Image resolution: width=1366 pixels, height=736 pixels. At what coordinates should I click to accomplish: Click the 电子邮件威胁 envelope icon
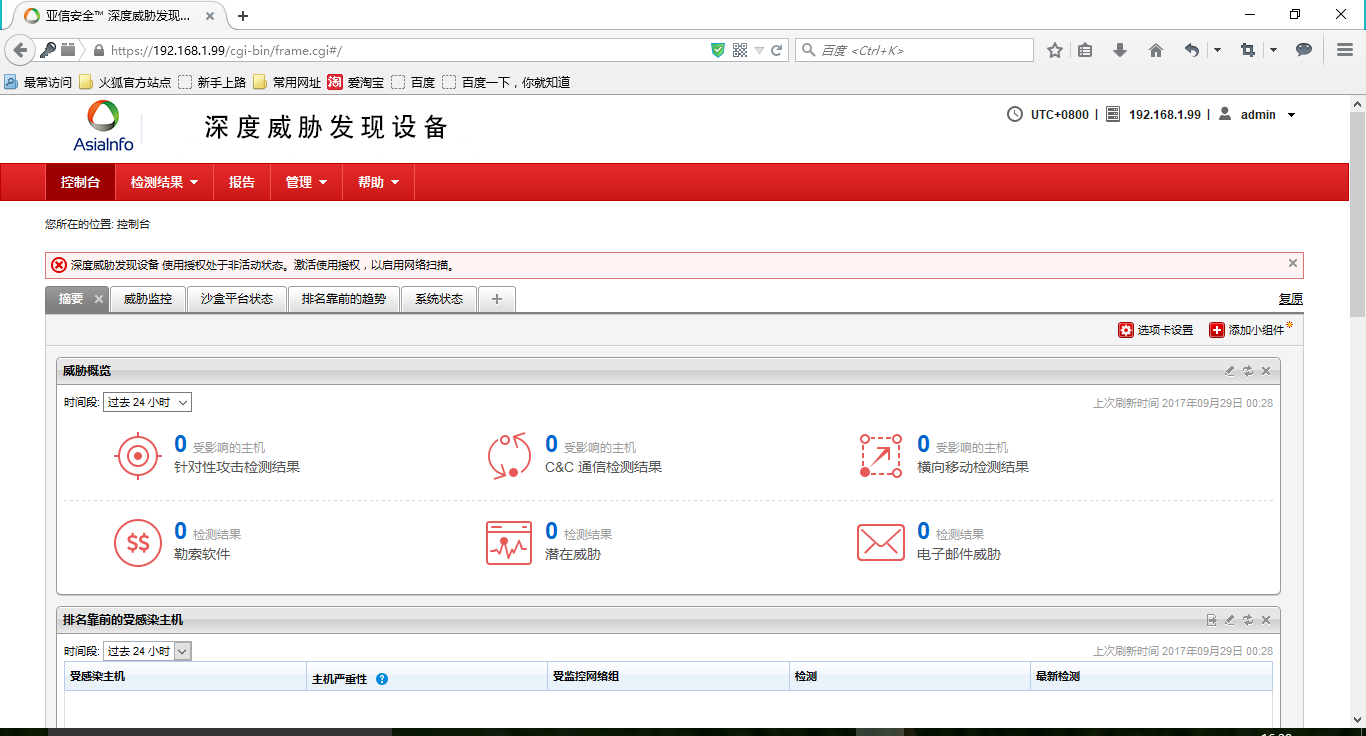click(880, 543)
